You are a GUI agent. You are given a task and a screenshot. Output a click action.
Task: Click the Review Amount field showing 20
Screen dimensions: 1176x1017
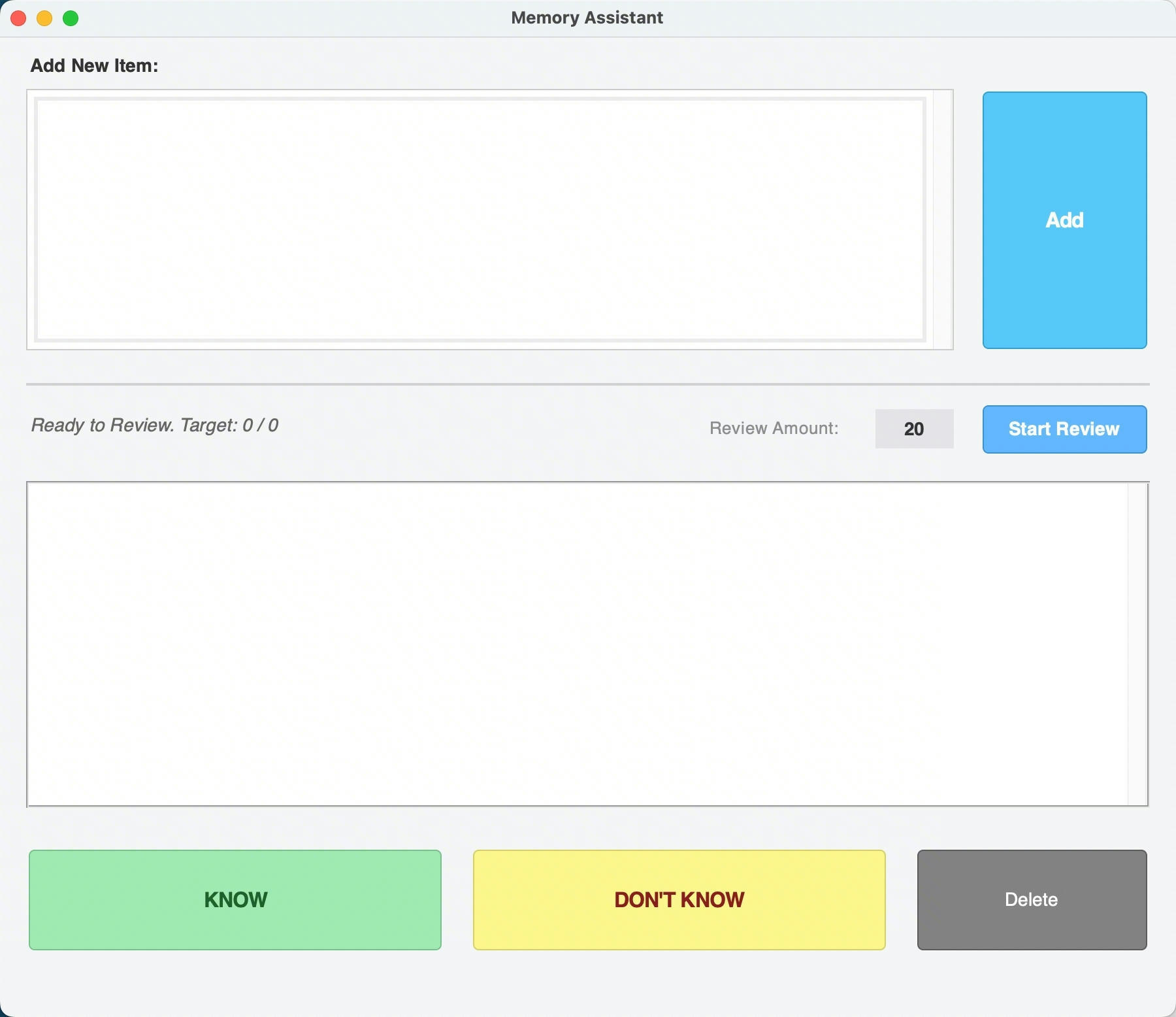(914, 429)
